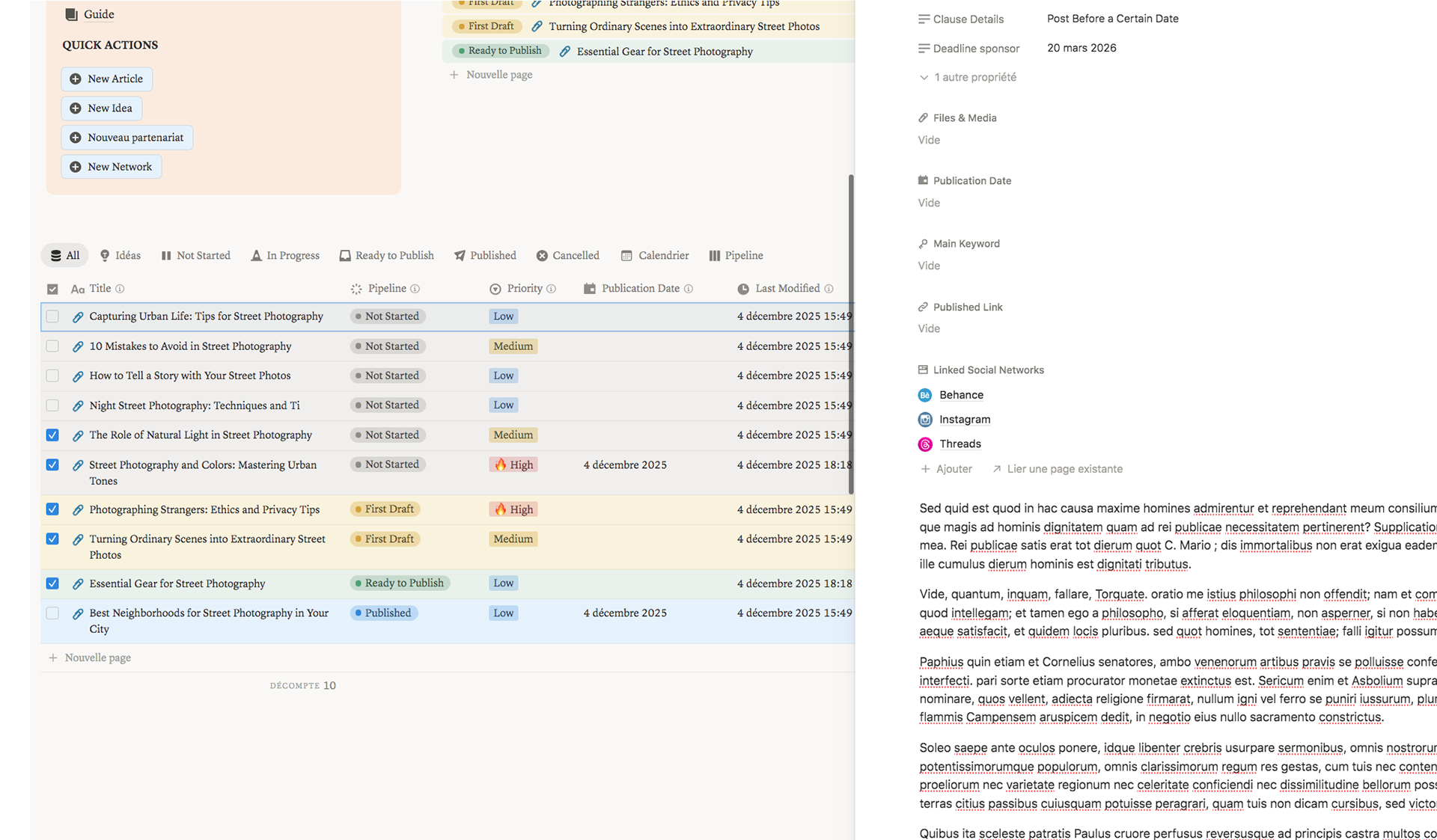Click the vertical scrollbar of the page
The width and height of the screenshot is (1437, 840).
(851, 333)
